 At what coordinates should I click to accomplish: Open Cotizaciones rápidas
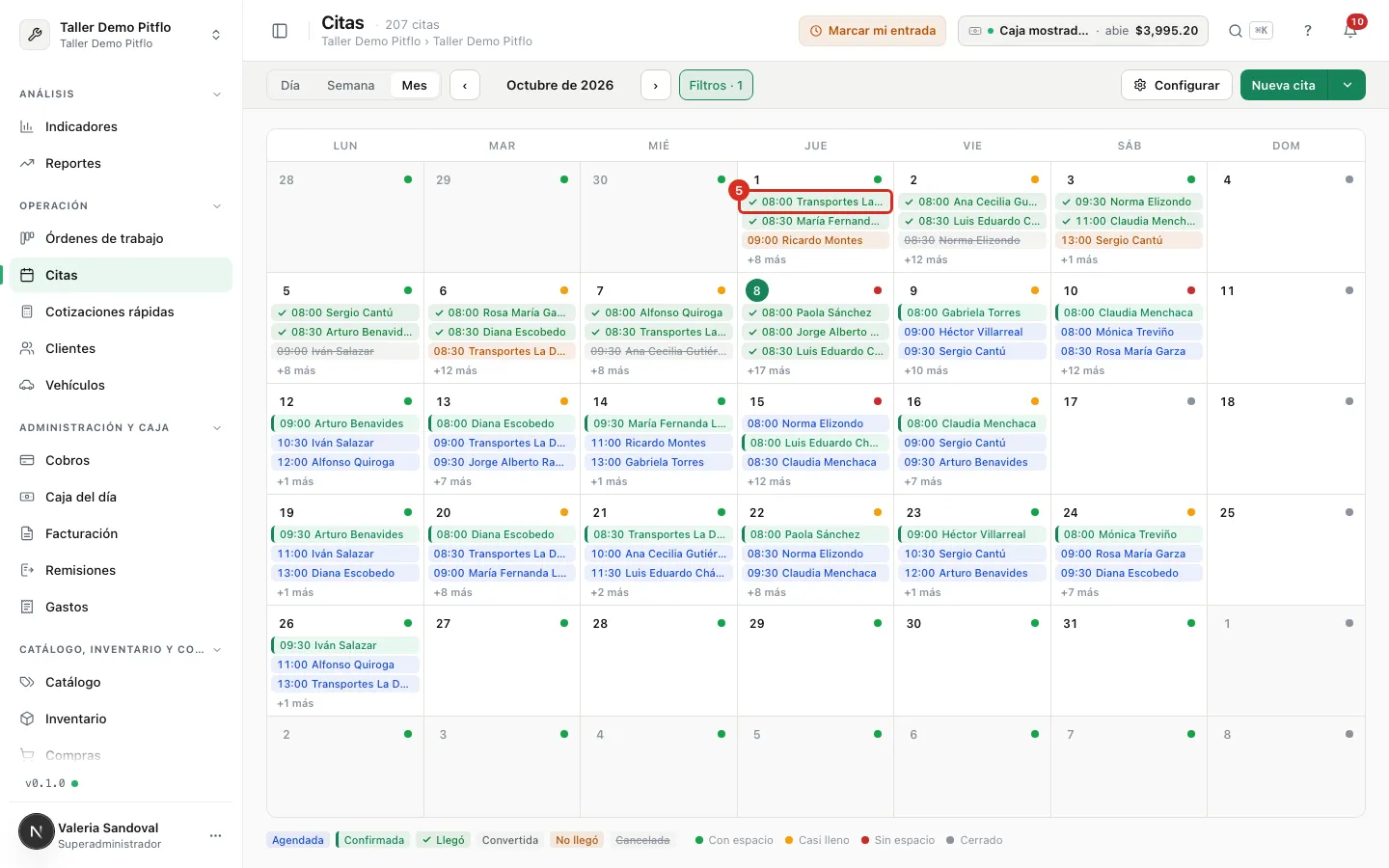(x=121, y=312)
